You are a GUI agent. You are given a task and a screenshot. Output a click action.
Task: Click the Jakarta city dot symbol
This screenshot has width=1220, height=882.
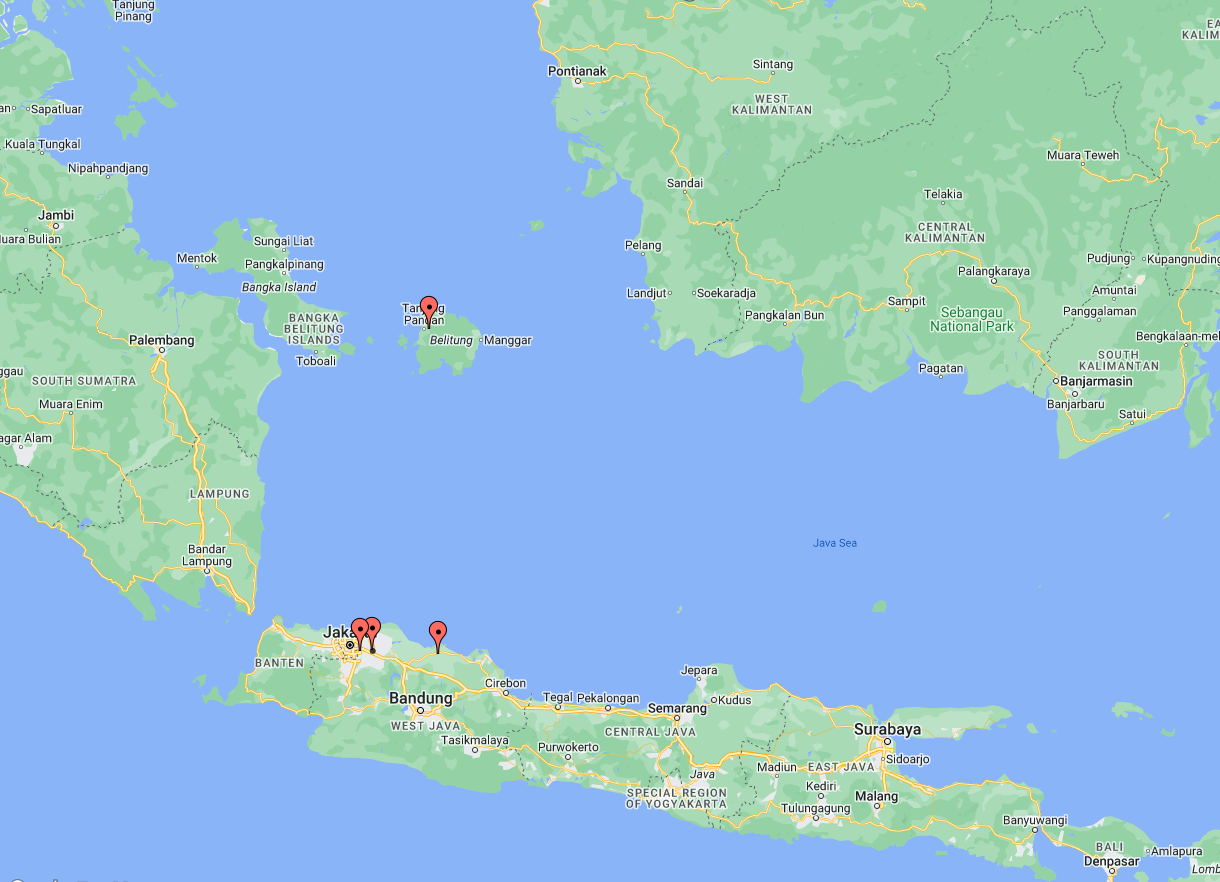(349, 646)
